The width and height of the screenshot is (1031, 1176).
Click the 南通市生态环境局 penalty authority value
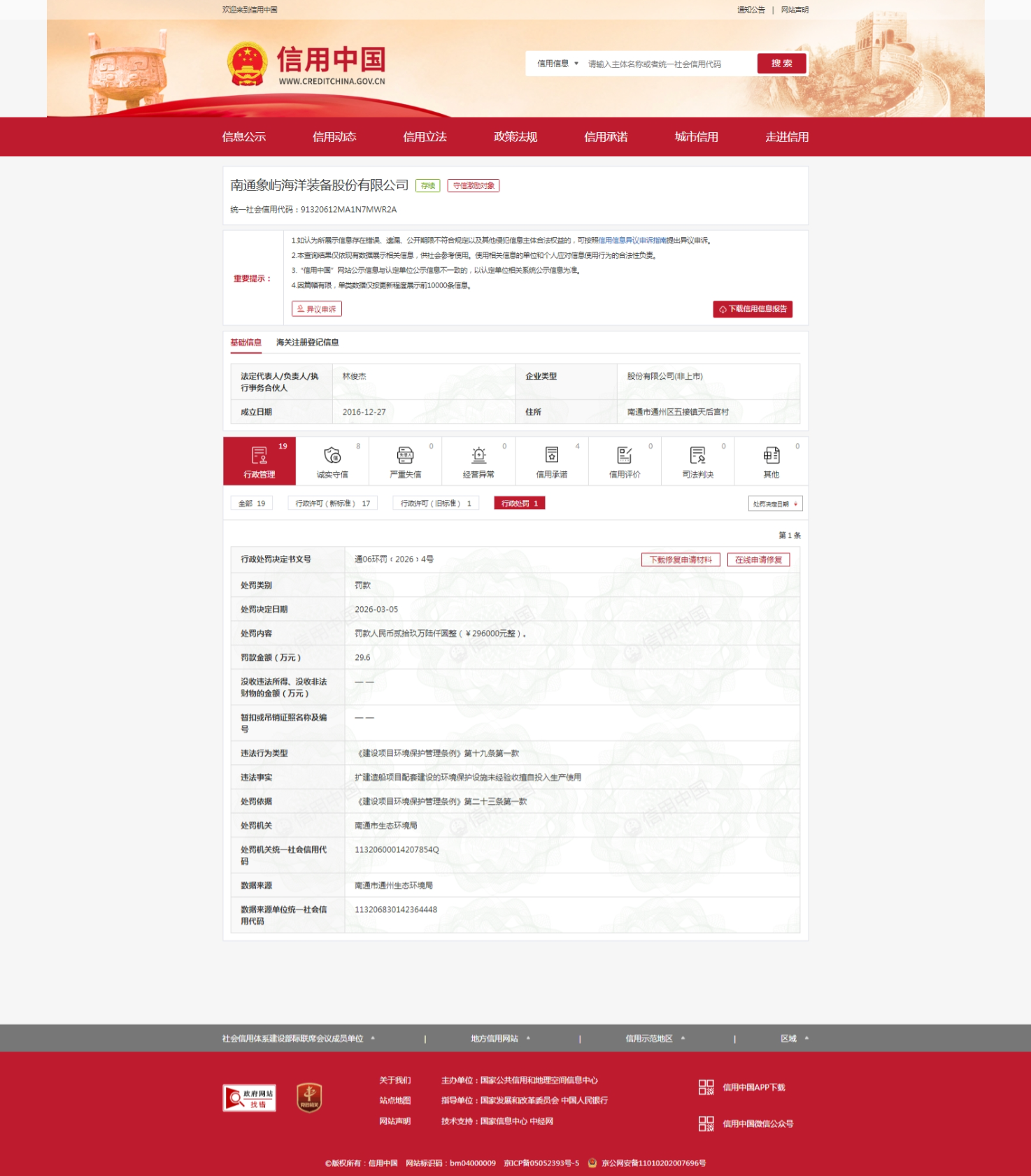pyautogui.click(x=386, y=826)
